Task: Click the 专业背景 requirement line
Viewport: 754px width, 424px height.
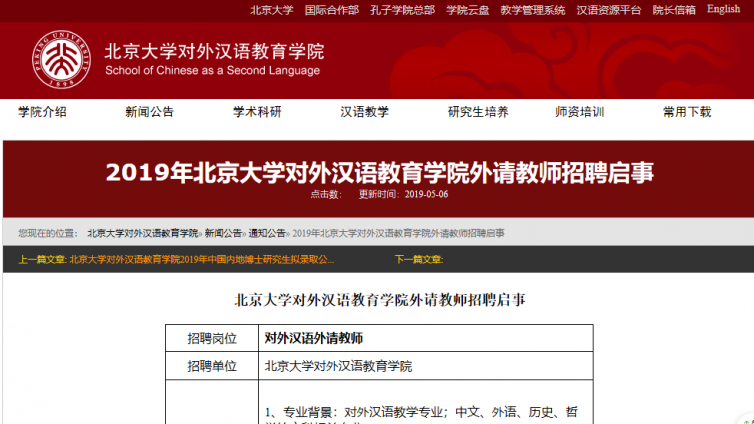Action: click(421, 412)
